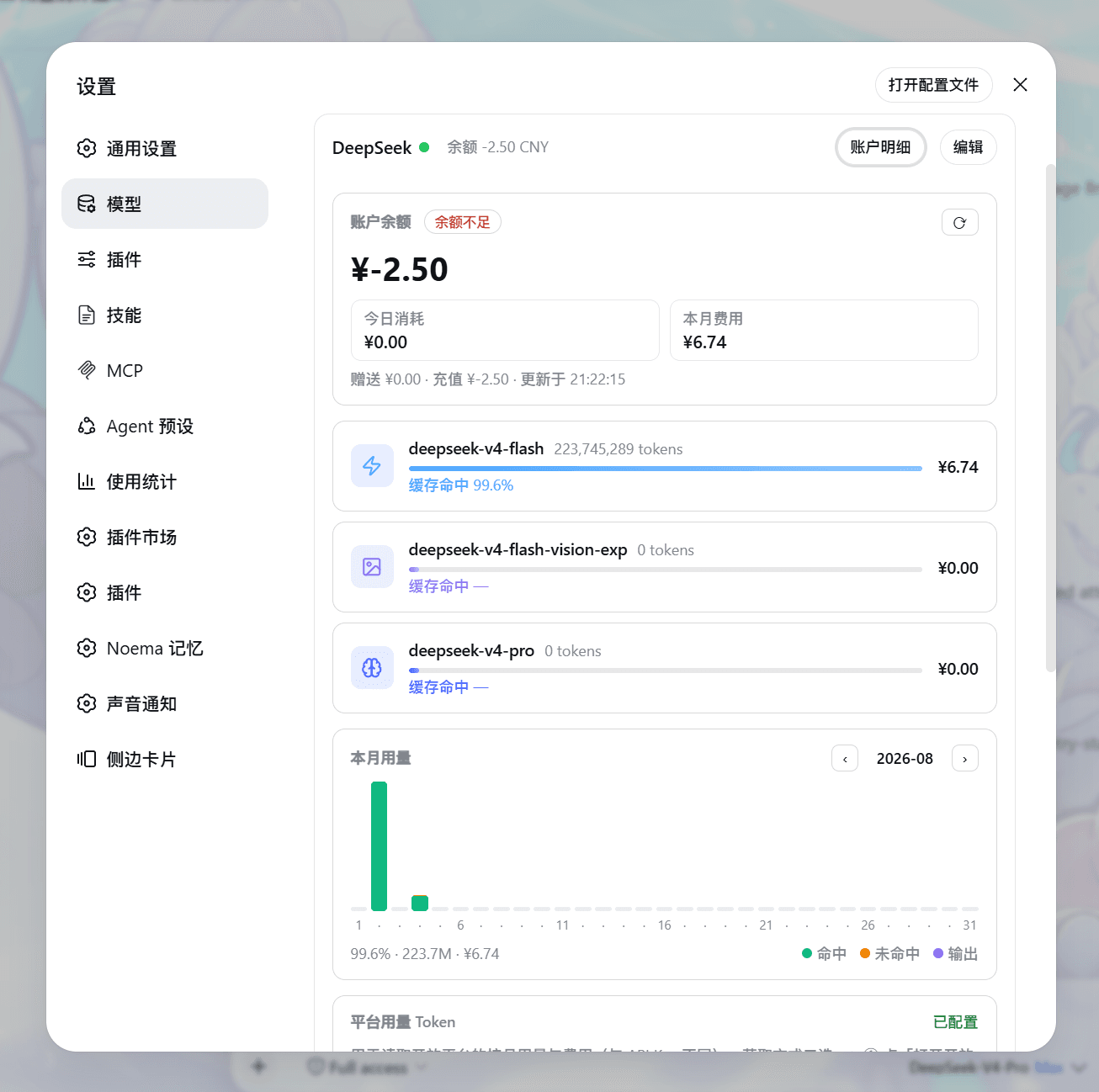
Task: Click the 2026-08 month label
Action: (905, 759)
